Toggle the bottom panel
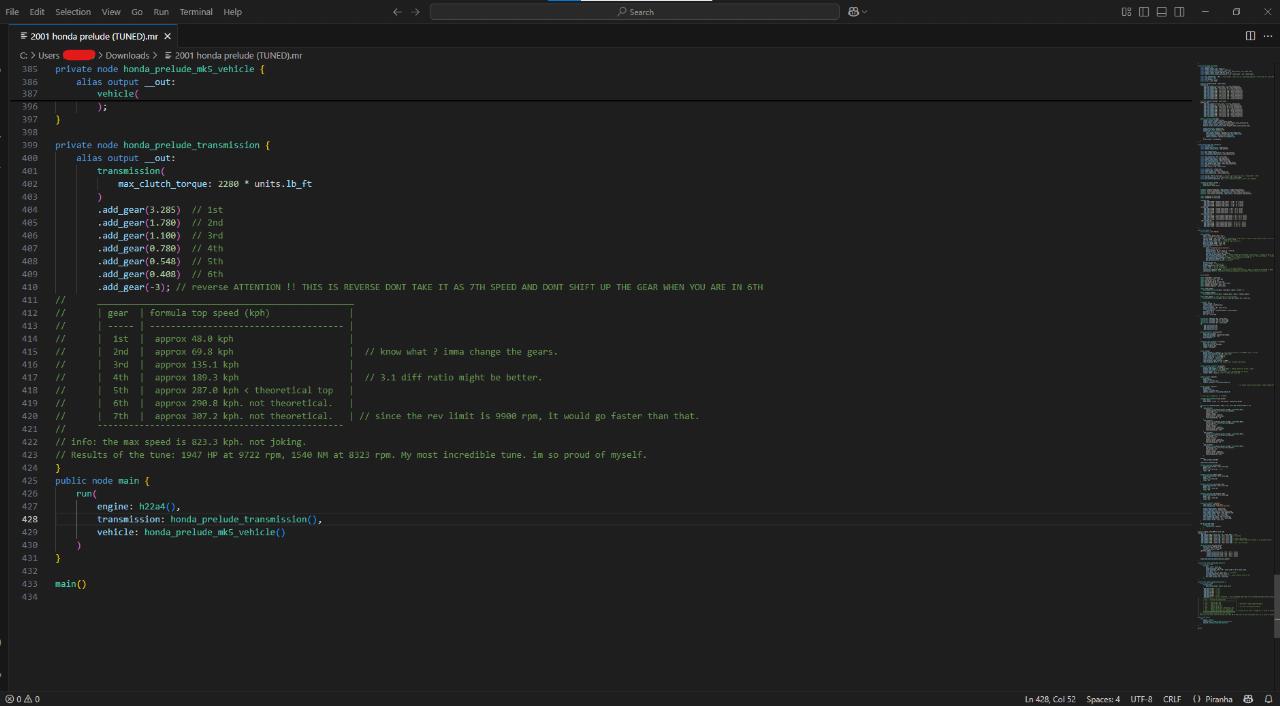This screenshot has width=1280, height=706. pyautogui.click(x=1162, y=12)
